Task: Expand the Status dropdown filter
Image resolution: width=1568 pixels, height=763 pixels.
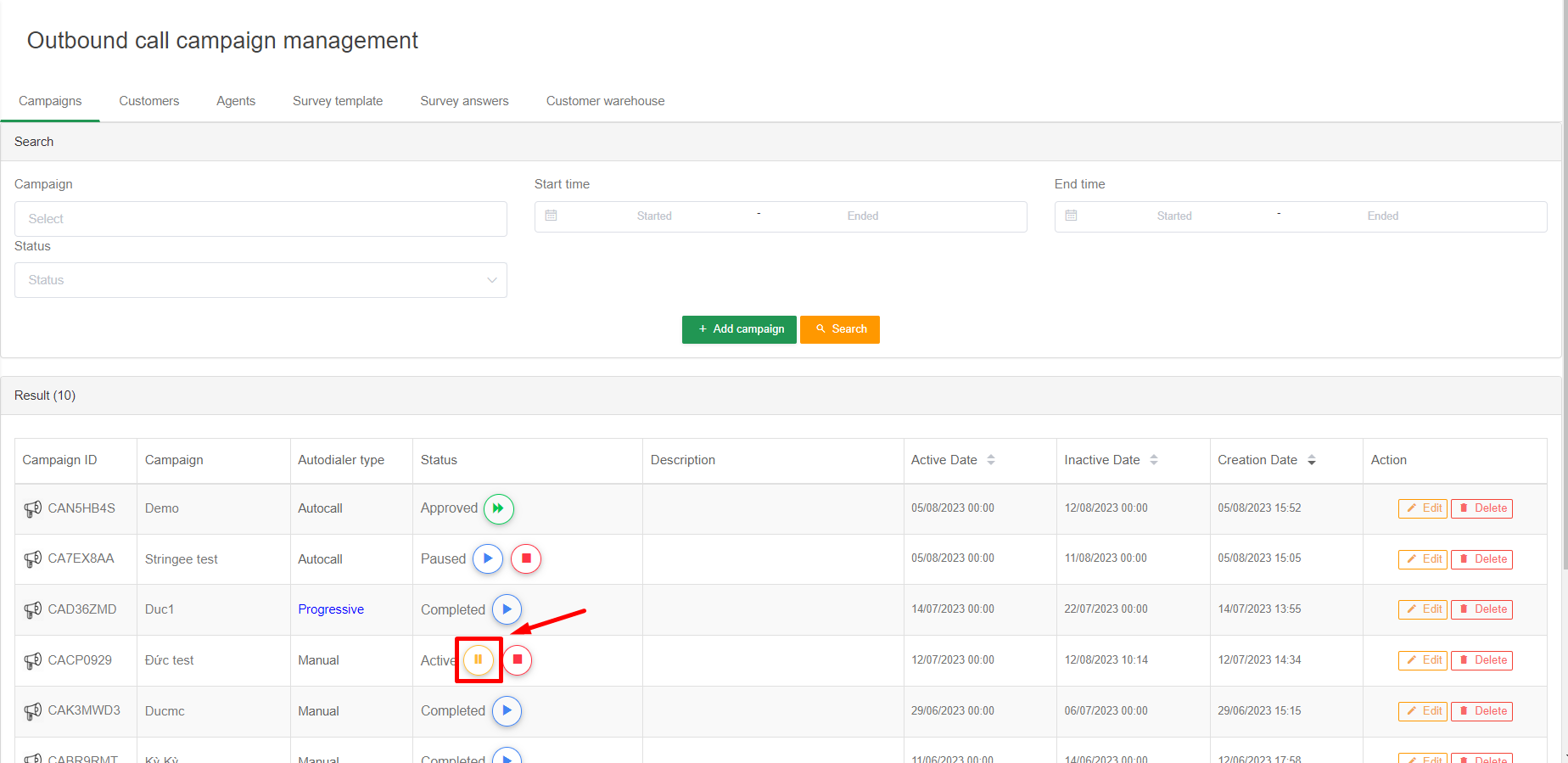Action: (x=260, y=280)
